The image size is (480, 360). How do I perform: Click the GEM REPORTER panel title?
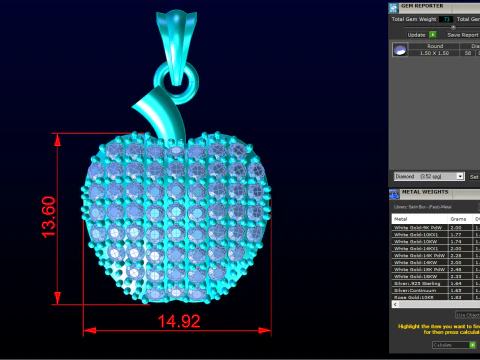pyautogui.click(x=422, y=6)
